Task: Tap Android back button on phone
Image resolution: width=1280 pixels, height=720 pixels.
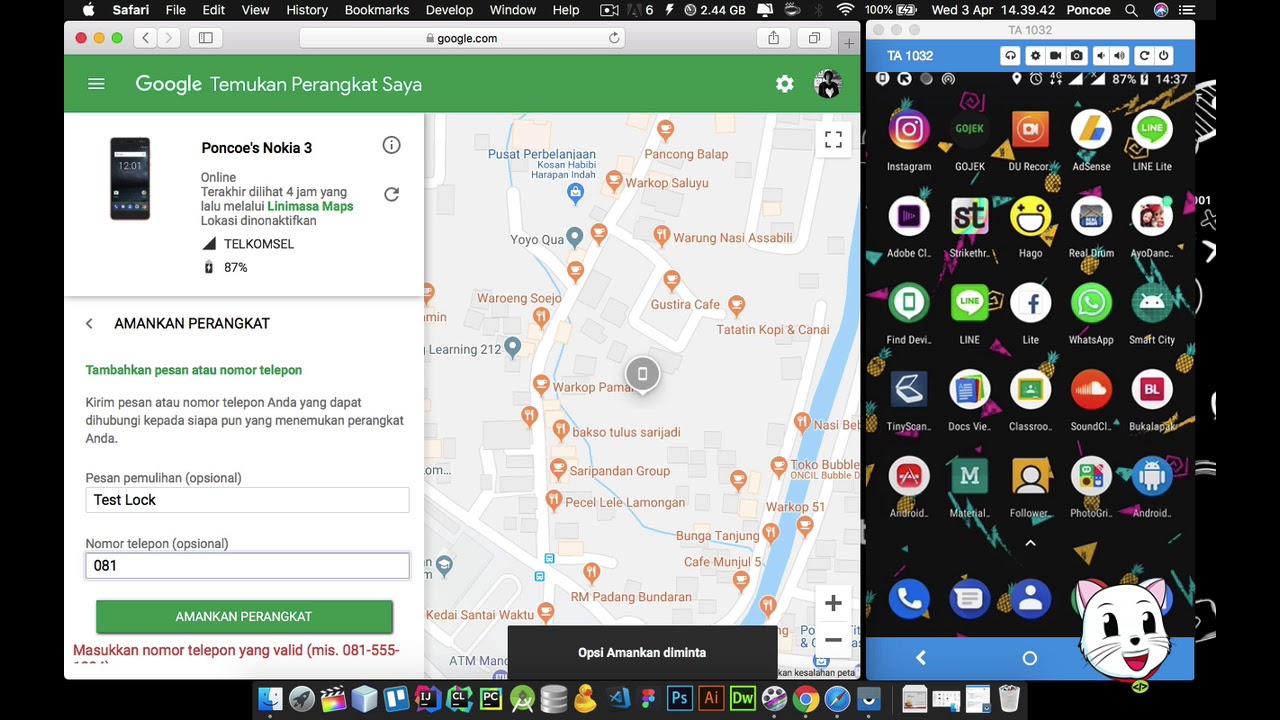Action: [x=921, y=658]
